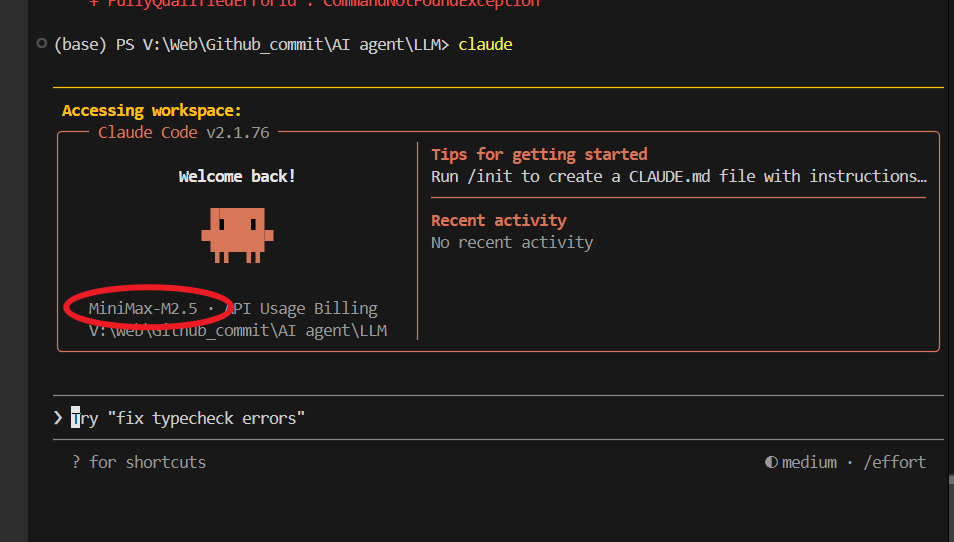This screenshot has height=542, width=954.
Task: Click the 'Accessing workspace:' heading
Action: point(151,111)
